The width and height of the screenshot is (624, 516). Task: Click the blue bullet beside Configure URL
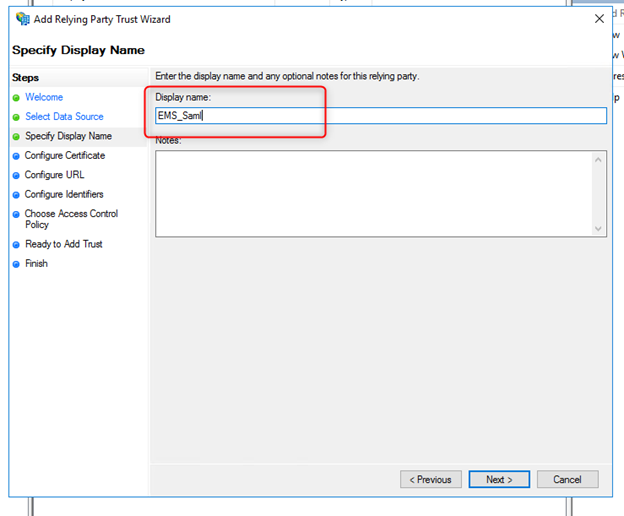[x=16, y=175]
